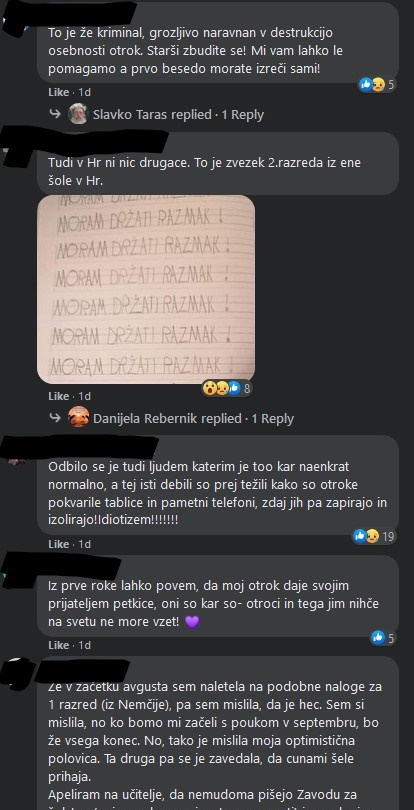Click Danijela Rebernik's profile avatar
This screenshot has height=810, width=414.
pos(79,418)
